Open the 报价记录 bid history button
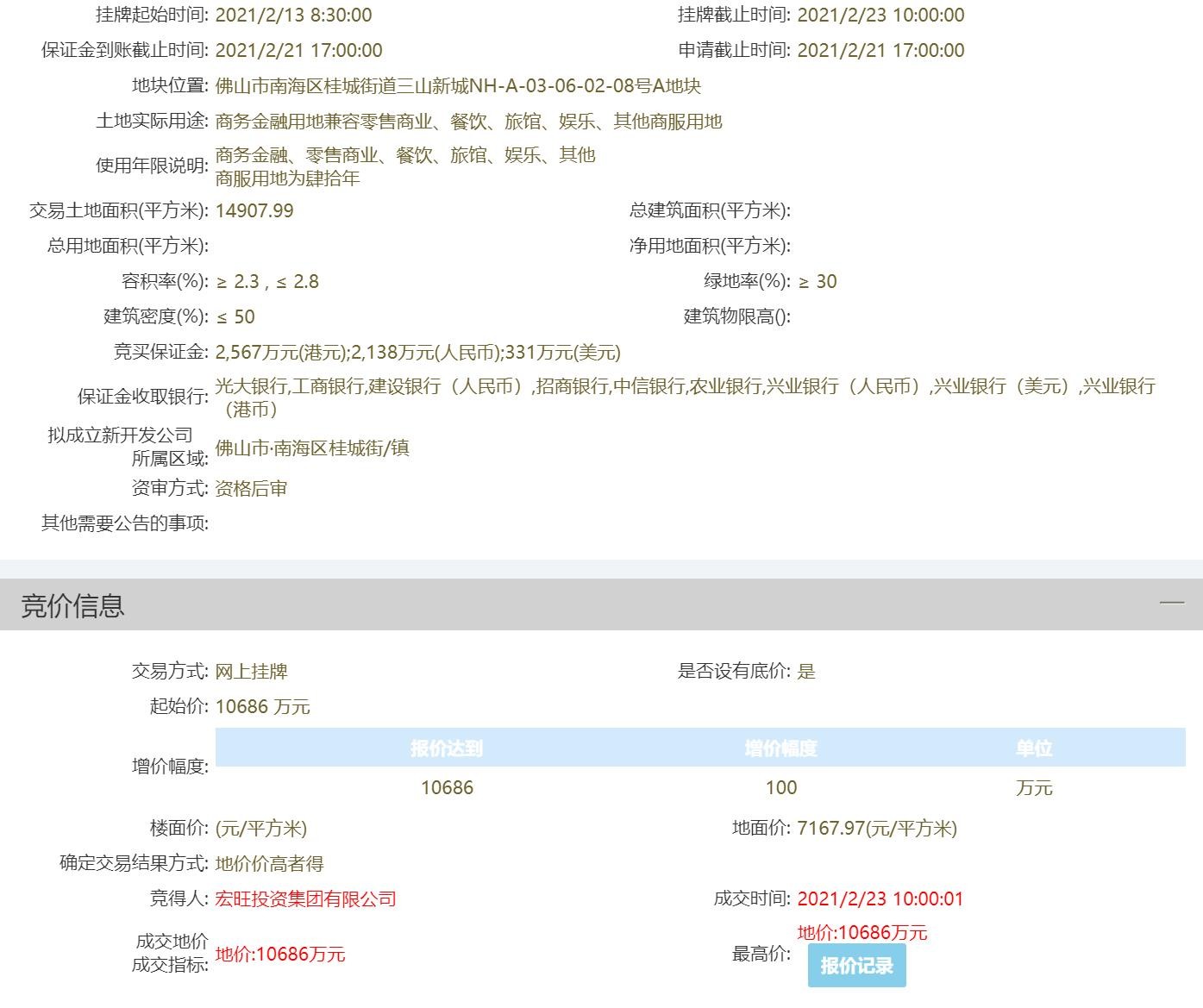This screenshot has width=1203, height=1008. 856,966
